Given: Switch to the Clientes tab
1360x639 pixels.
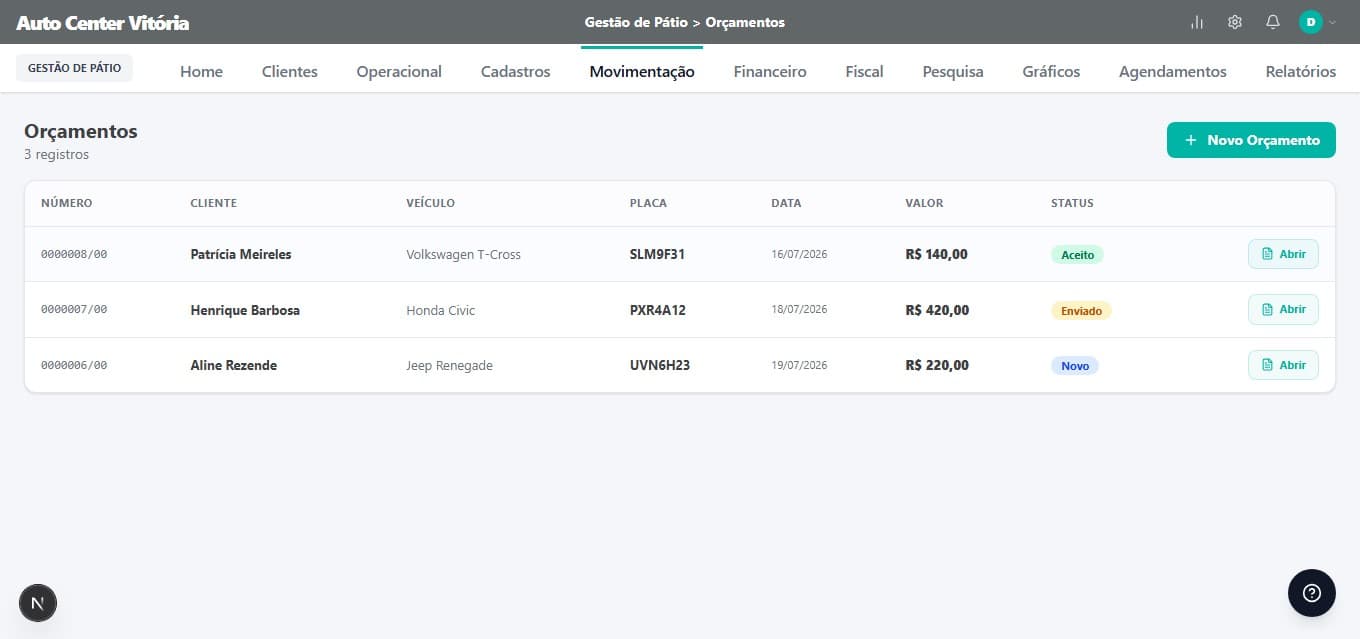Looking at the screenshot, I should [290, 71].
